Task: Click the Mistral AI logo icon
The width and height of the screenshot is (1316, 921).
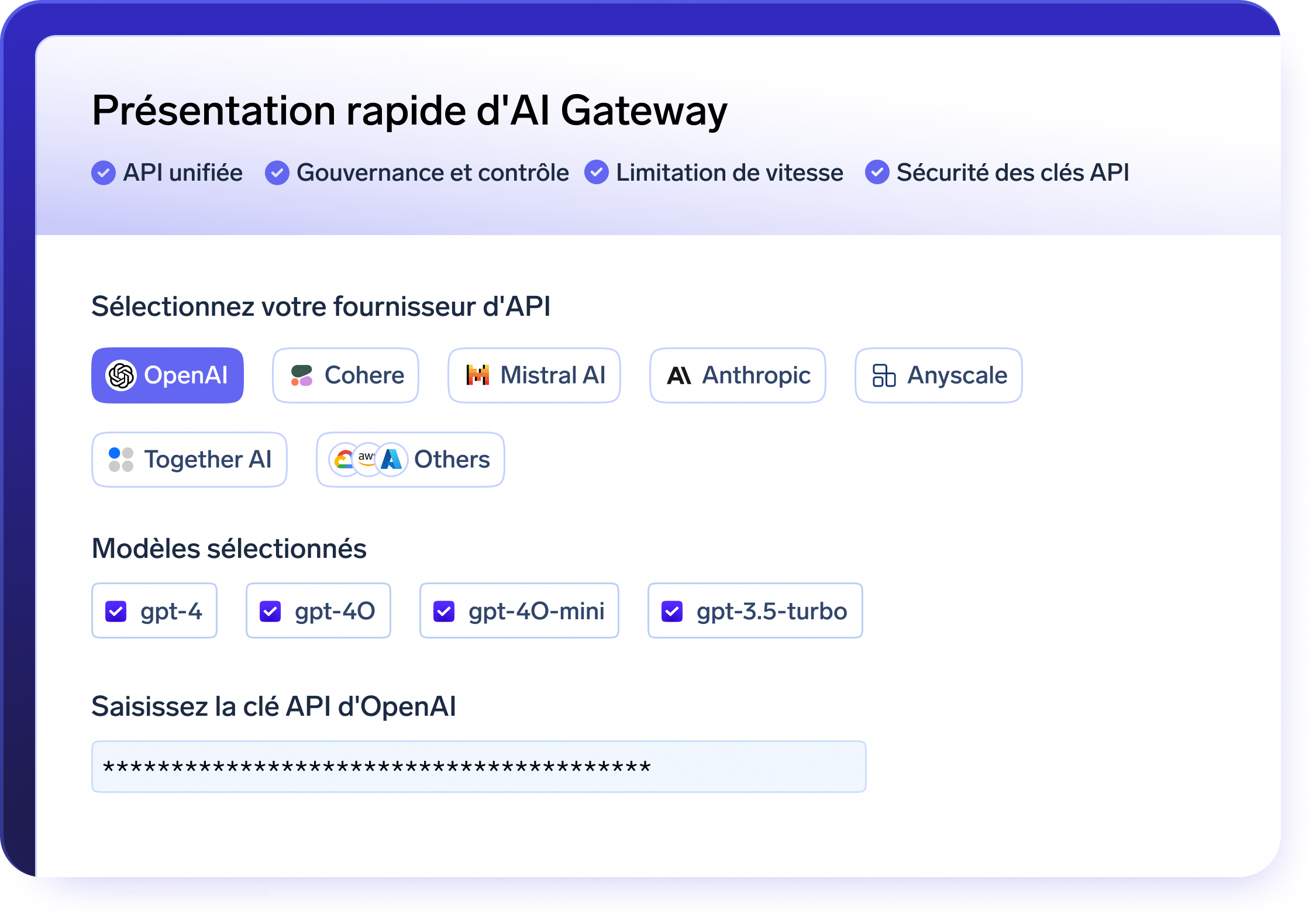Action: pos(478,375)
